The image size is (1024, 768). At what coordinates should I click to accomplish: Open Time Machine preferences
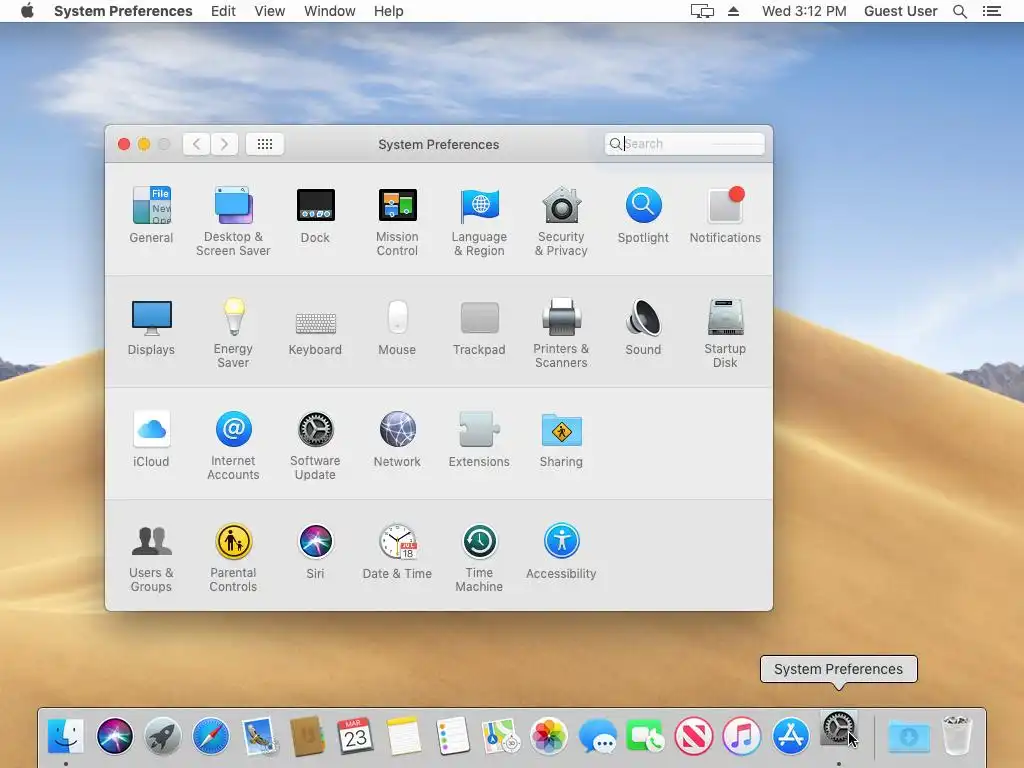pyautogui.click(x=479, y=558)
